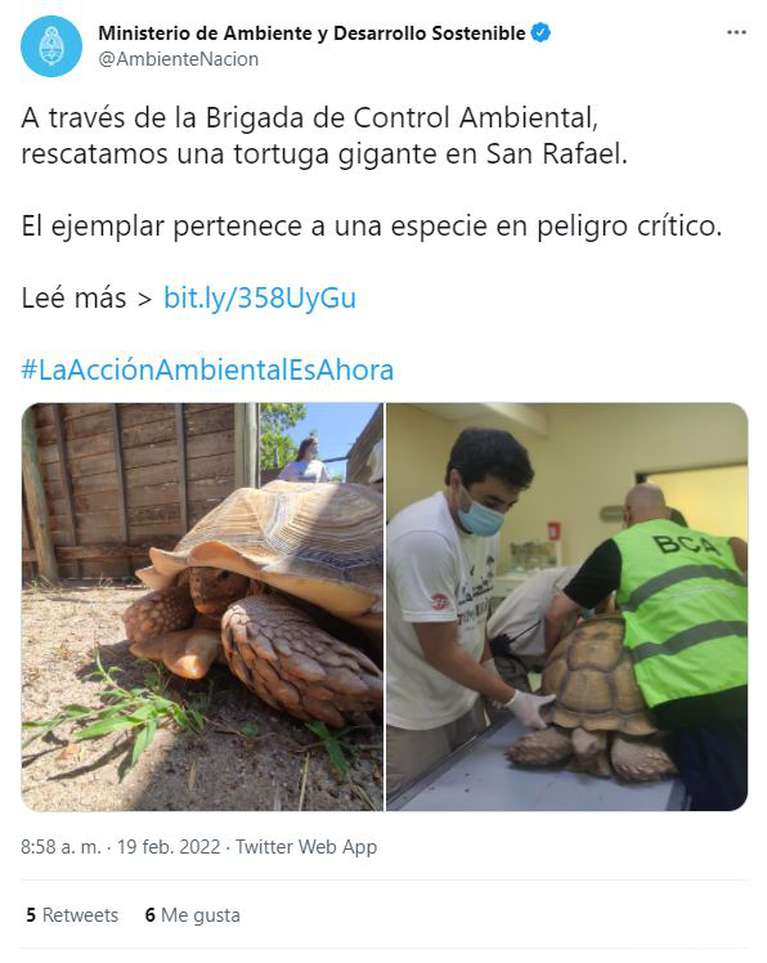Open the 8:58 a. m. timestamp
Screen dimensions: 767x963
[60, 847]
